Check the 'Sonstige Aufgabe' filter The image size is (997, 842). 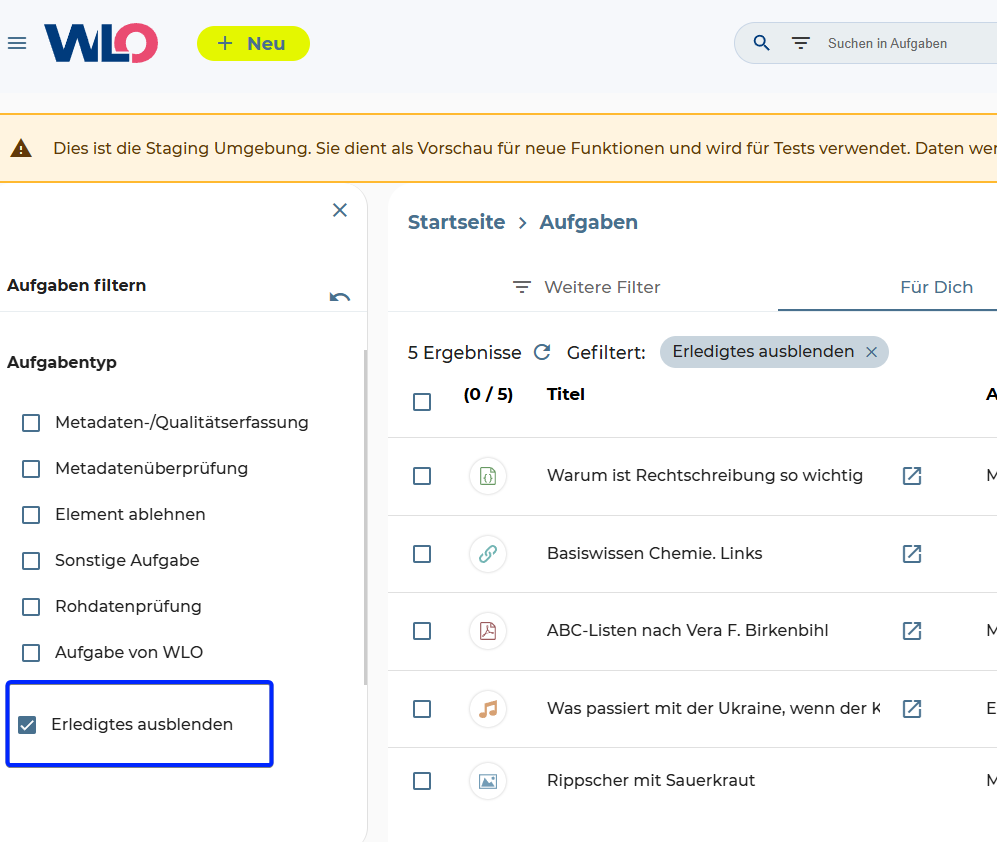pyautogui.click(x=31, y=561)
